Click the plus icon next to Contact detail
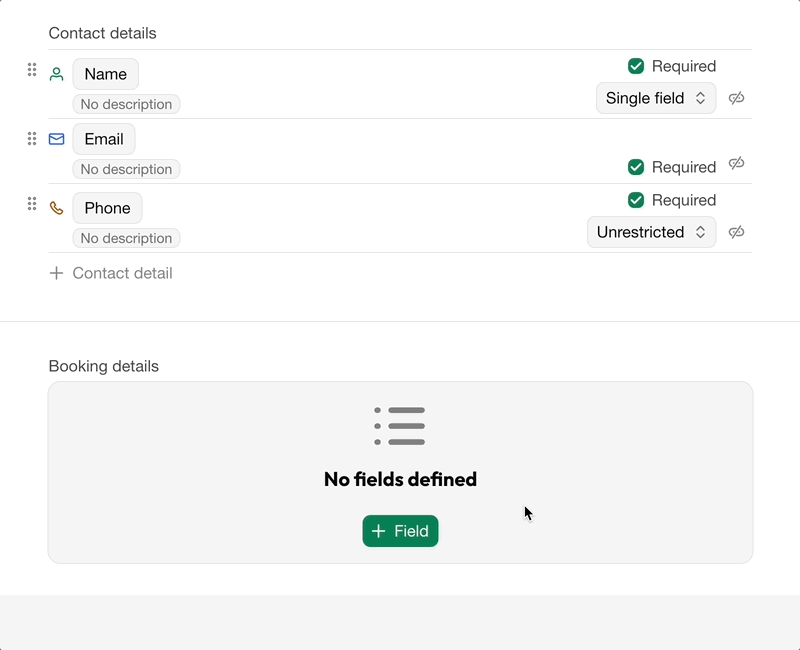 (x=57, y=273)
